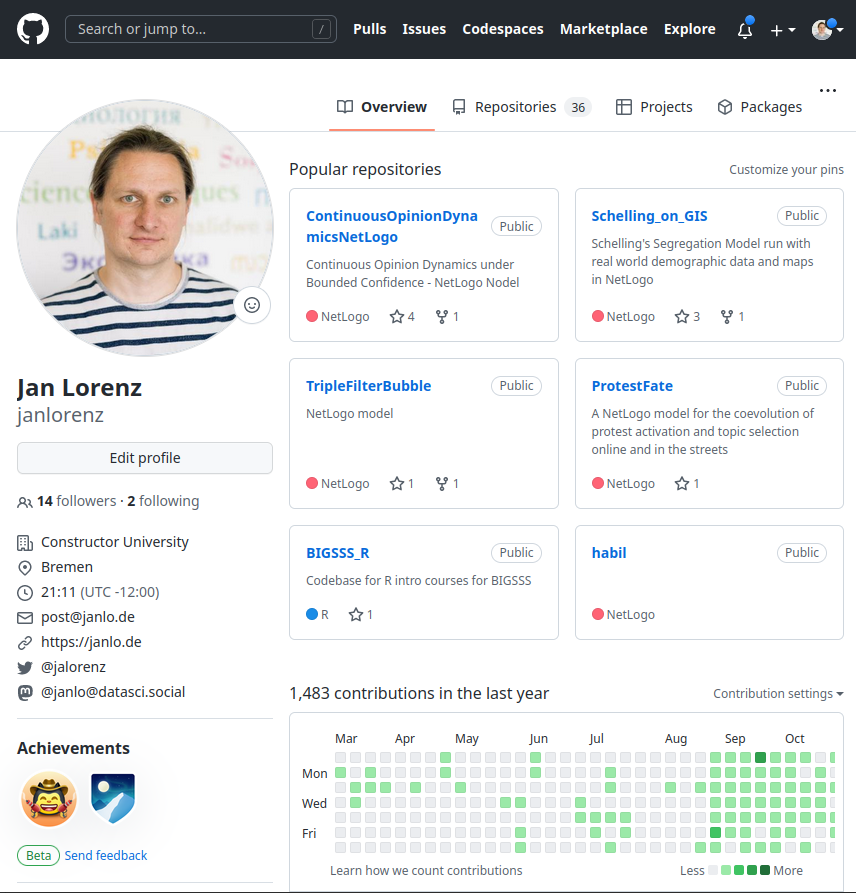
Task: Click the GitHub Octocat logo
Action: pos(33,29)
